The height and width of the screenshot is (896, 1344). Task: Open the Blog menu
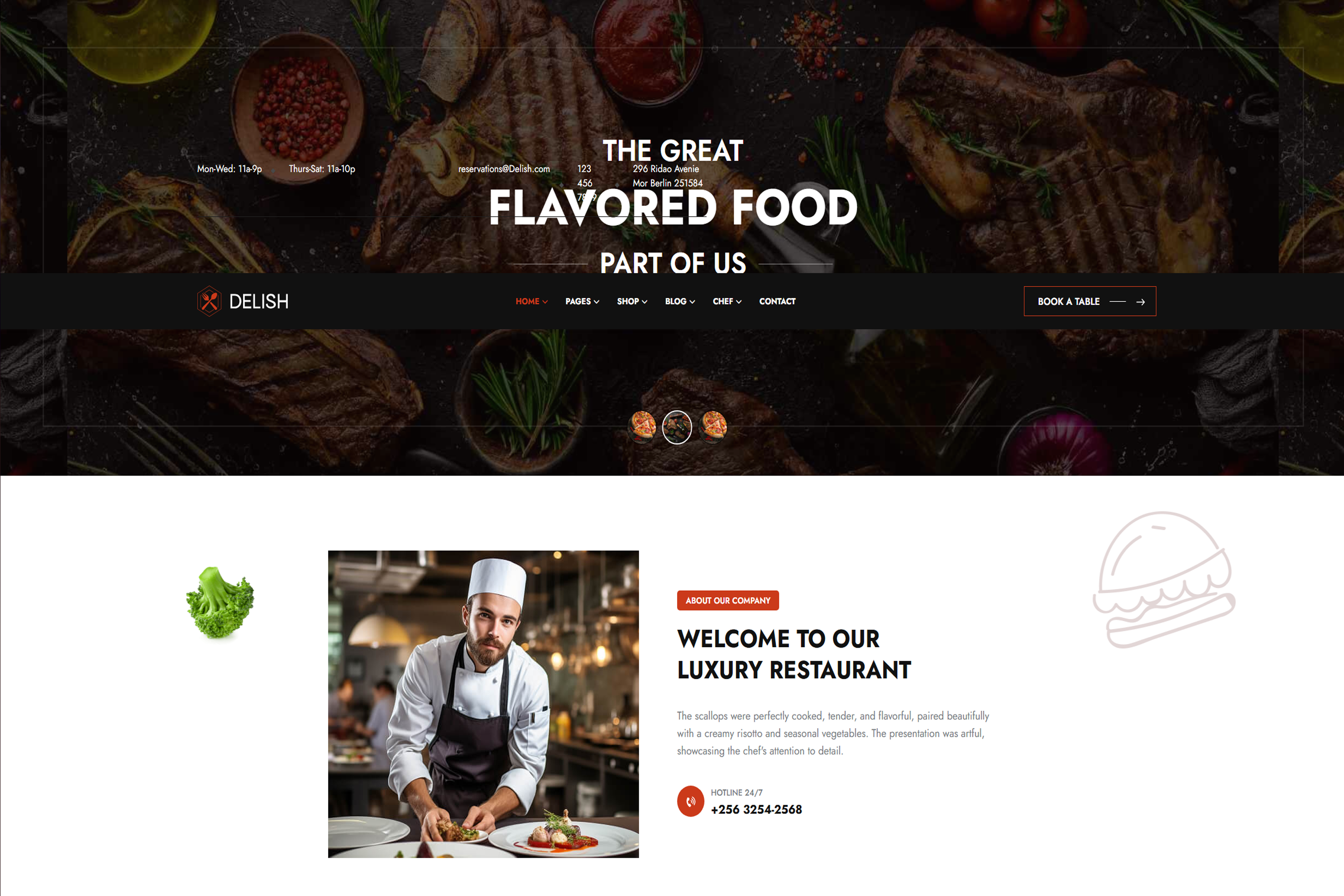(679, 301)
